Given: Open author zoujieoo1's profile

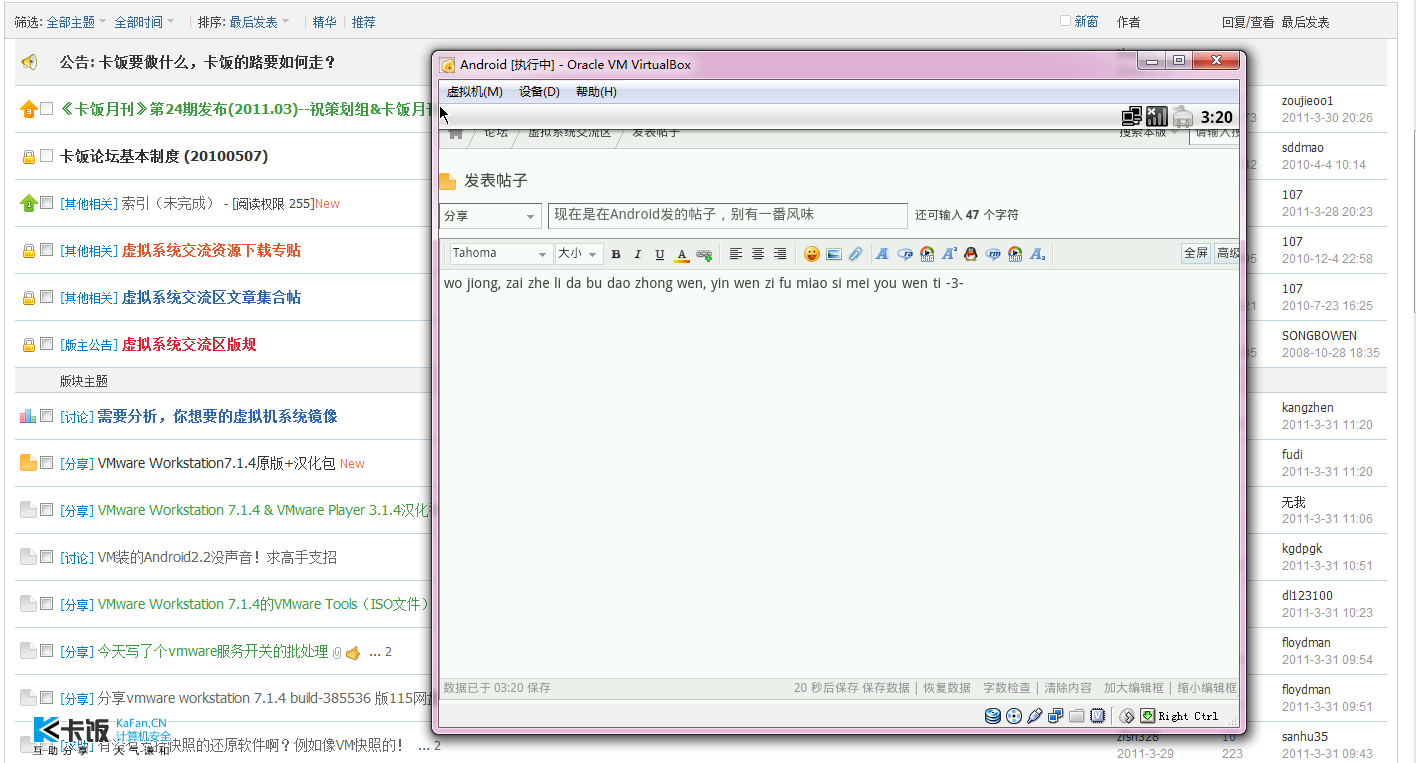Looking at the screenshot, I should coord(1307,101).
